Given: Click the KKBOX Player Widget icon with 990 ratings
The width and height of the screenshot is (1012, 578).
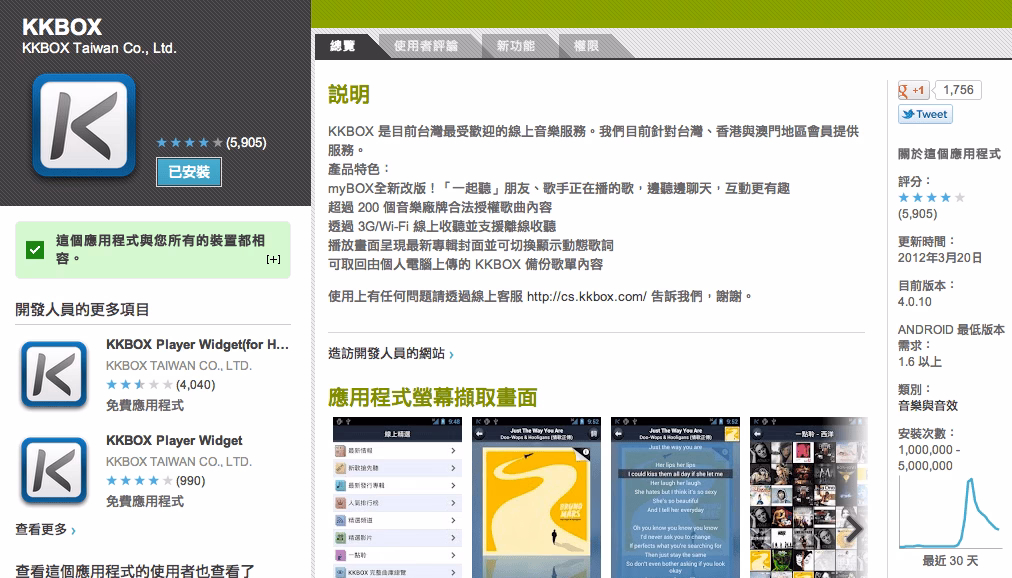Looking at the screenshot, I should coord(54,470).
